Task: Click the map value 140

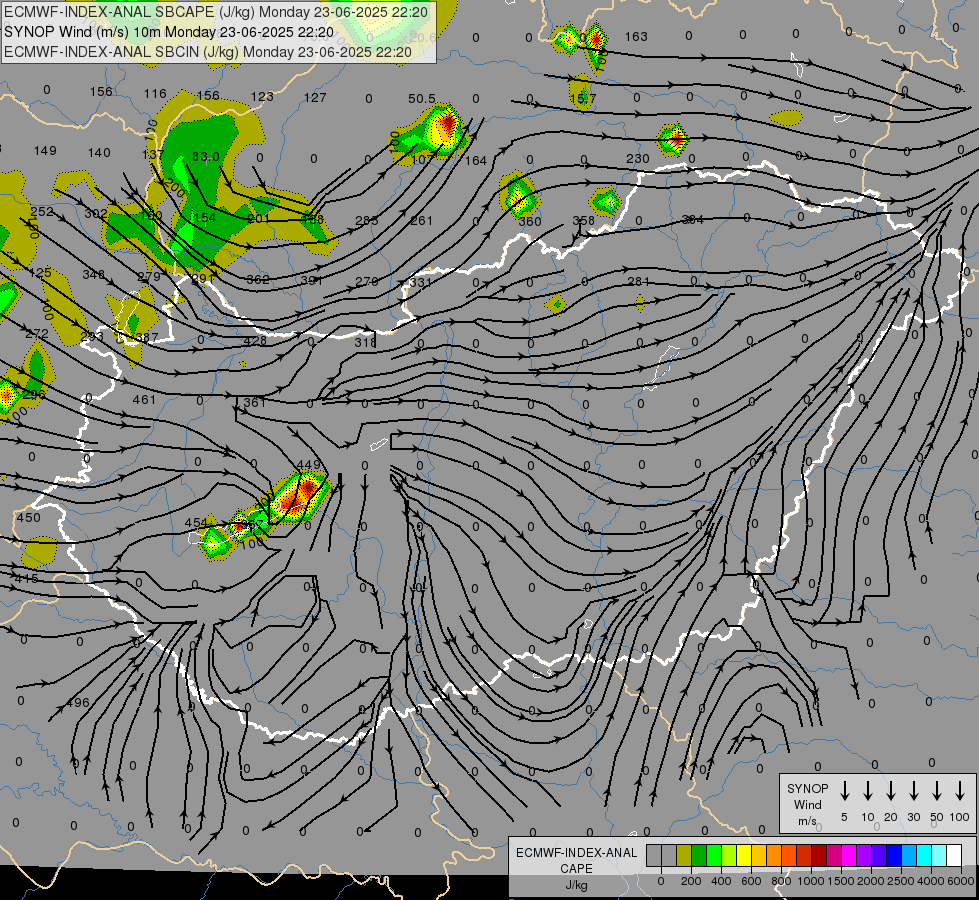Action: tap(99, 152)
